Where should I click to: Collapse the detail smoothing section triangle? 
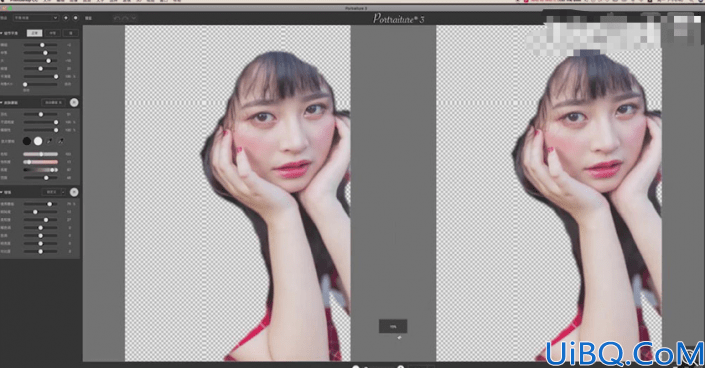click(1, 33)
